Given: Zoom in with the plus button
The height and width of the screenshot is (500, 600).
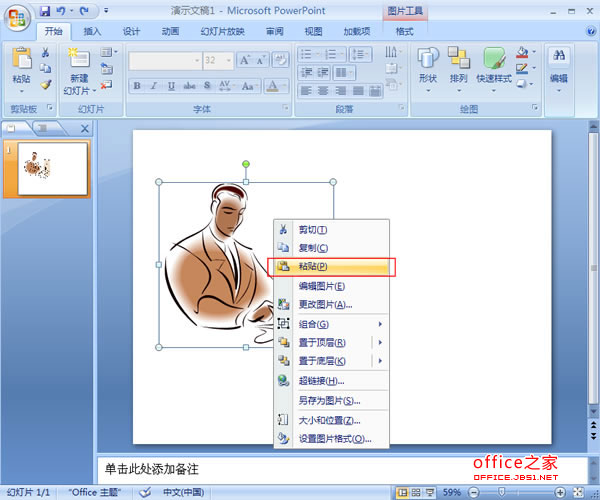Looking at the screenshot, I should click(x=560, y=492).
